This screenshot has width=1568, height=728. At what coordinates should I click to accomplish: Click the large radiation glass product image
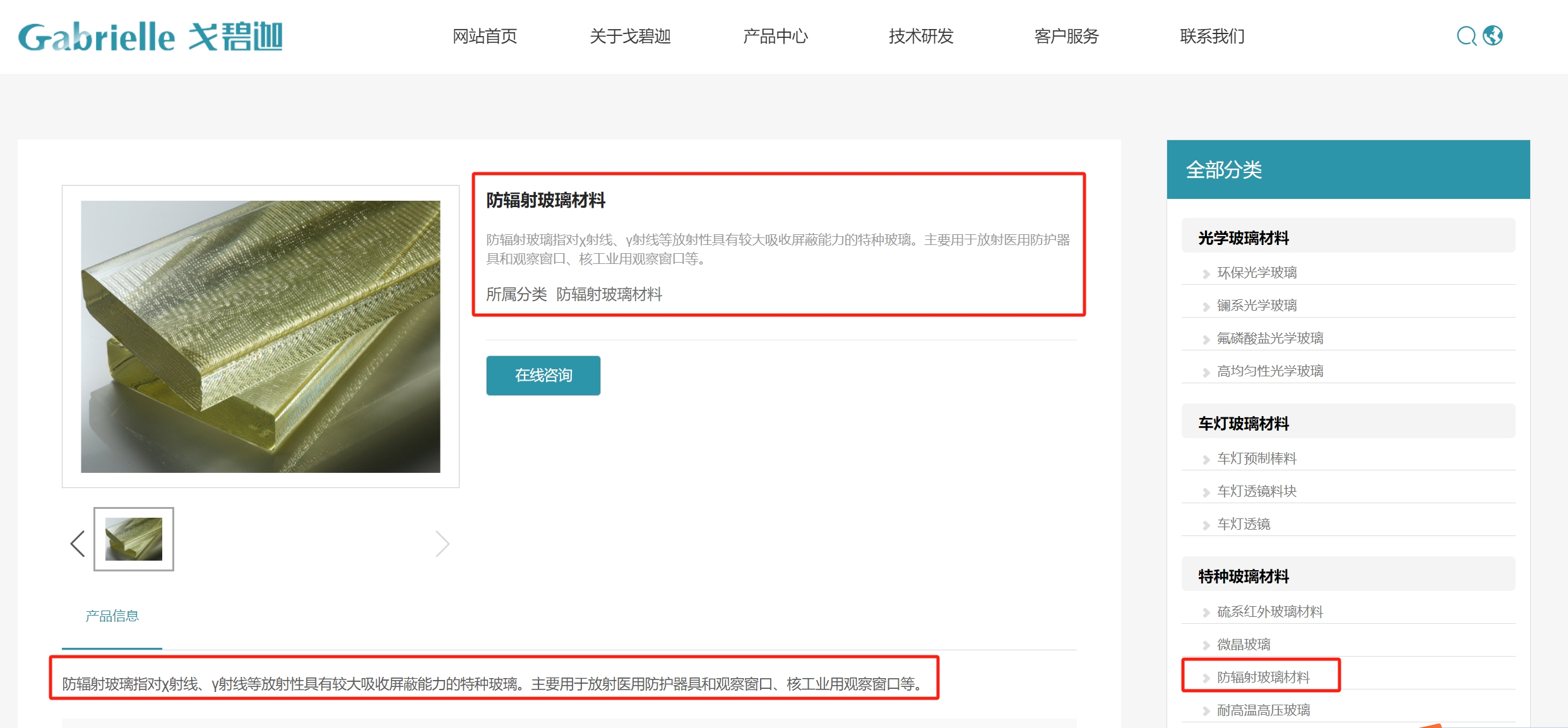[261, 337]
